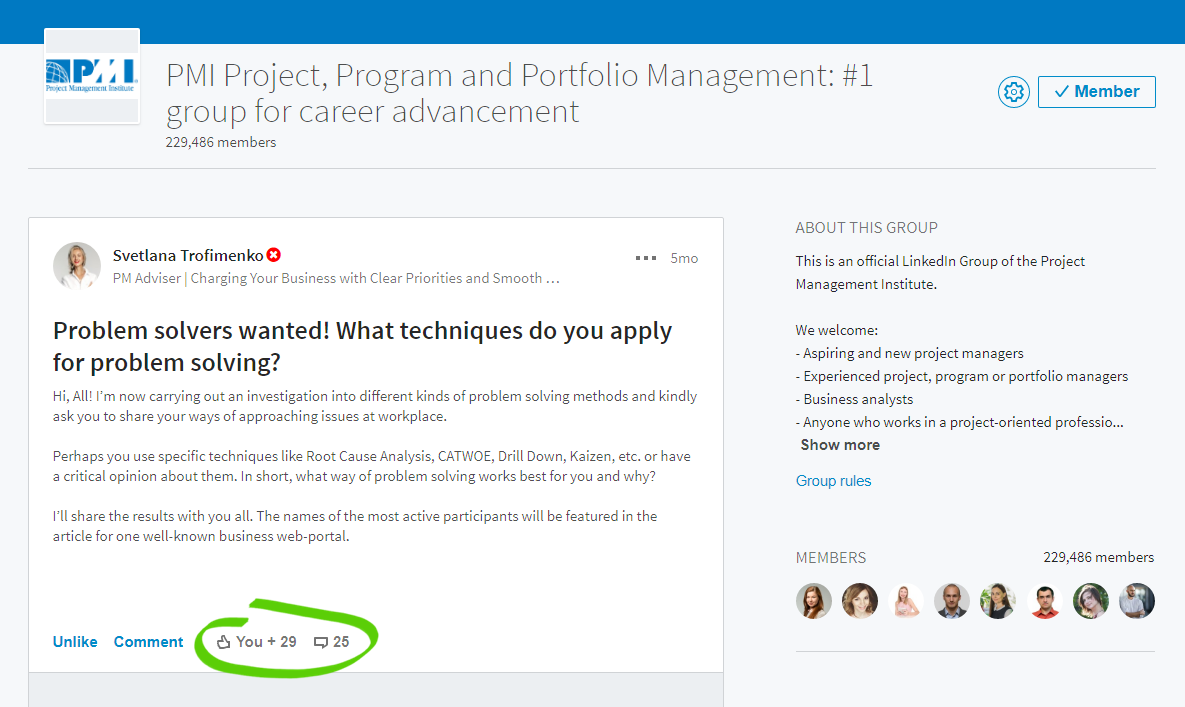
Task: Unlike the problem solvers post
Action: click(x=75, y=642)
